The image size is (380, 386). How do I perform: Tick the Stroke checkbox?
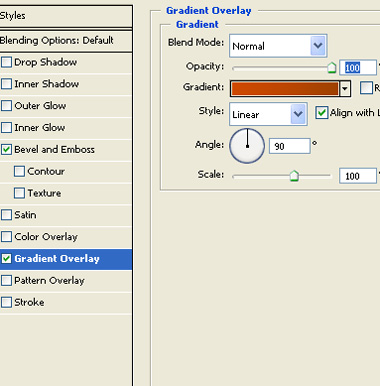[6, 302]
